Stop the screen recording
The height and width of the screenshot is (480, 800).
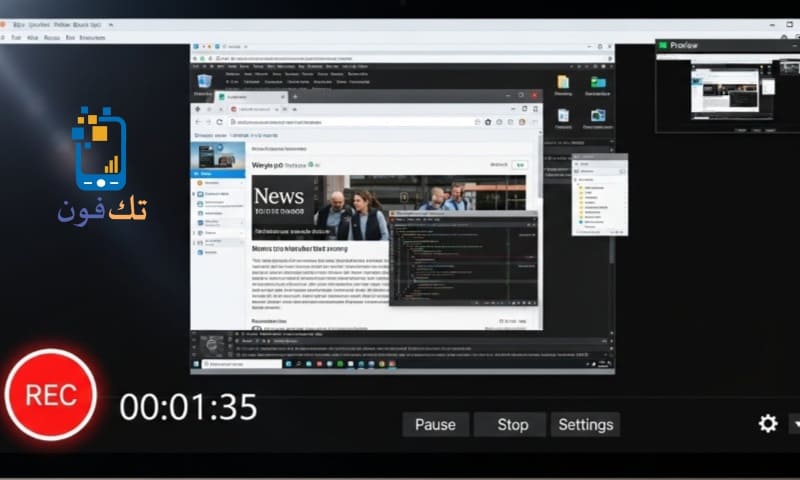[x=511, y=424]
